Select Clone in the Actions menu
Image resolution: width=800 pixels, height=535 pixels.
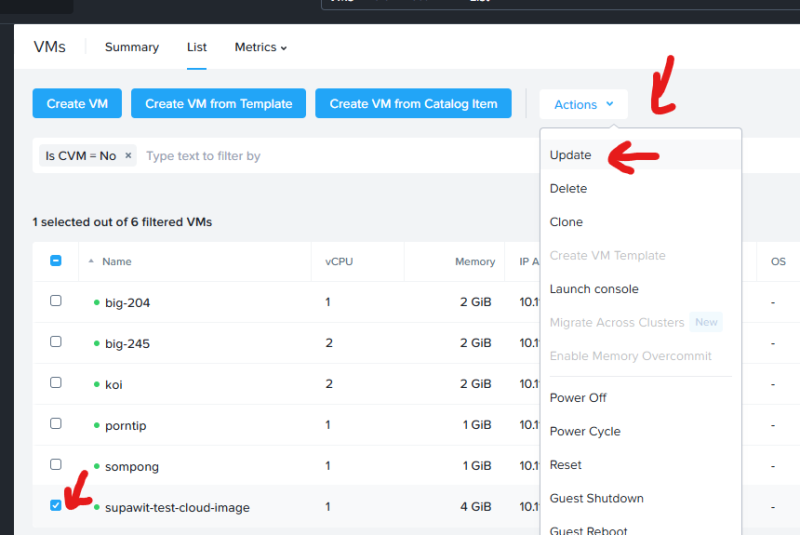click(566, 222)
